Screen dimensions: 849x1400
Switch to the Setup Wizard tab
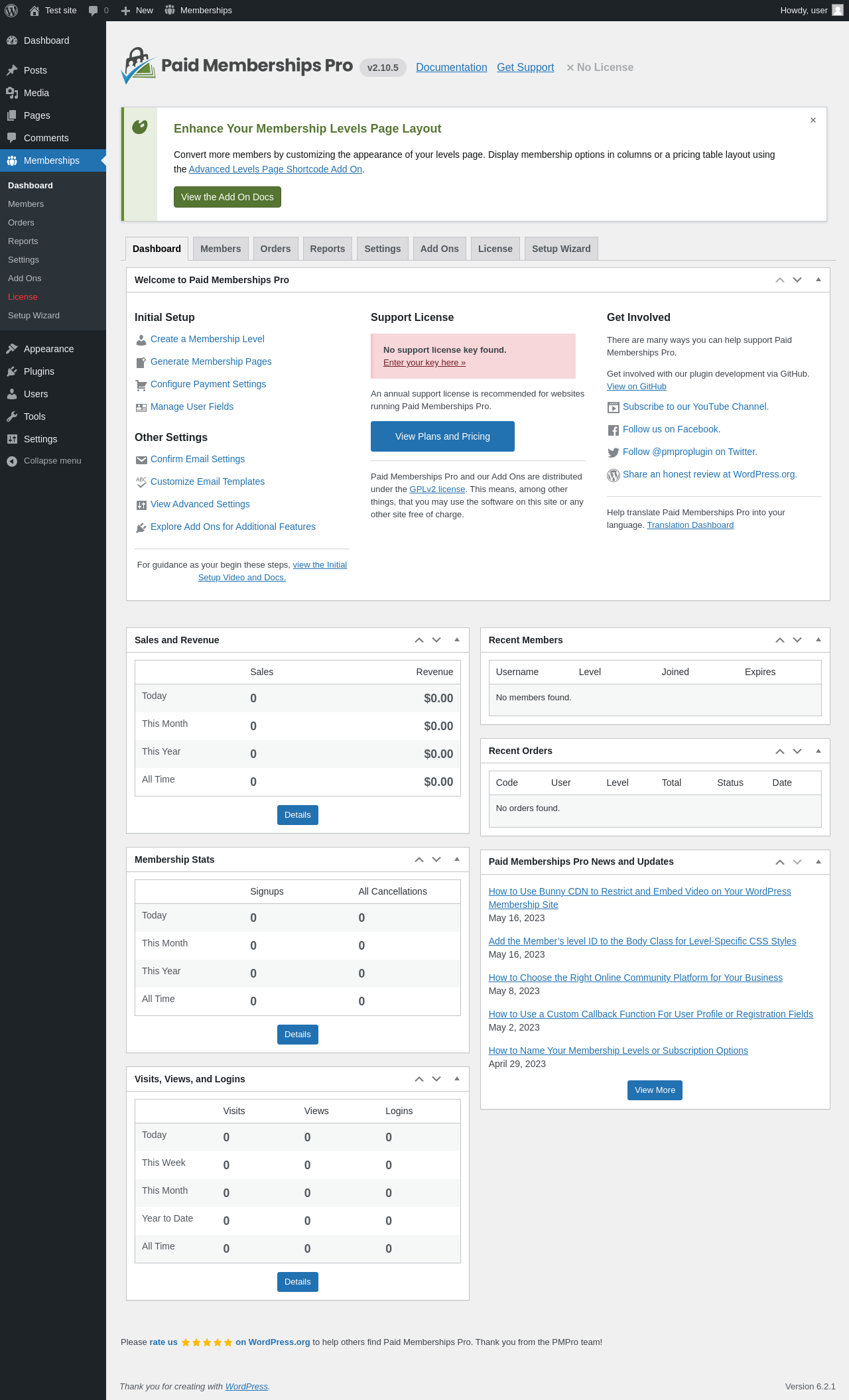(x=561, y=249)
